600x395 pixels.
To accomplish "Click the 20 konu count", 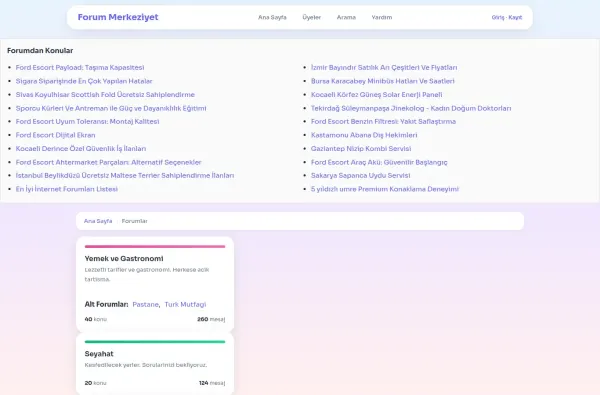I will (96, 383).
